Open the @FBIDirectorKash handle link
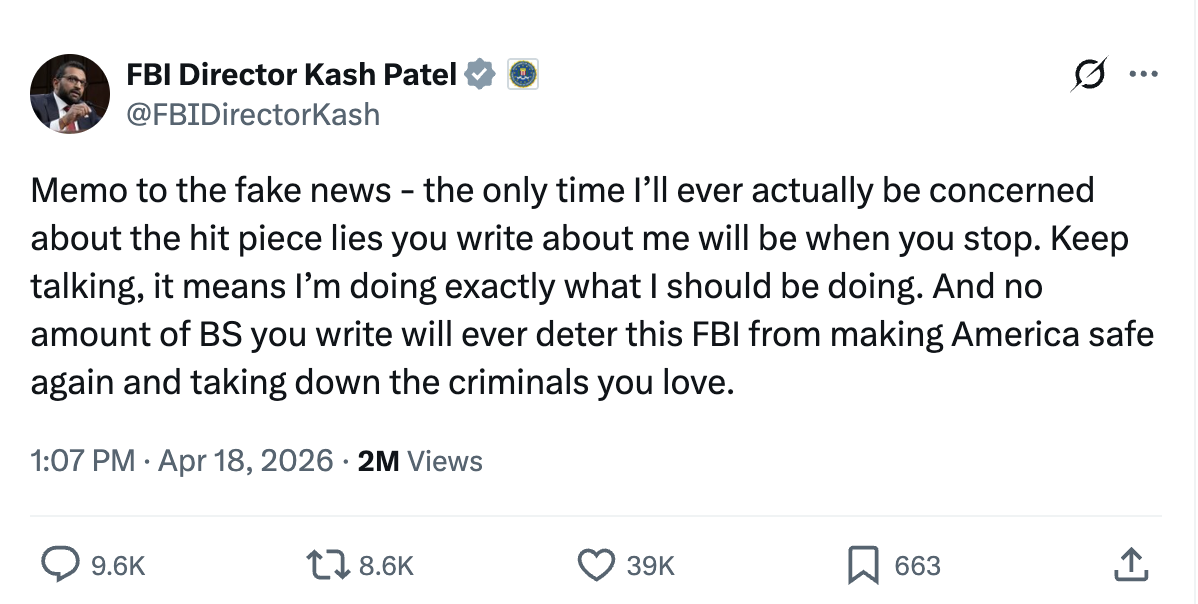The width and height of the screenshot is (1198, 604). coord(253,114)
